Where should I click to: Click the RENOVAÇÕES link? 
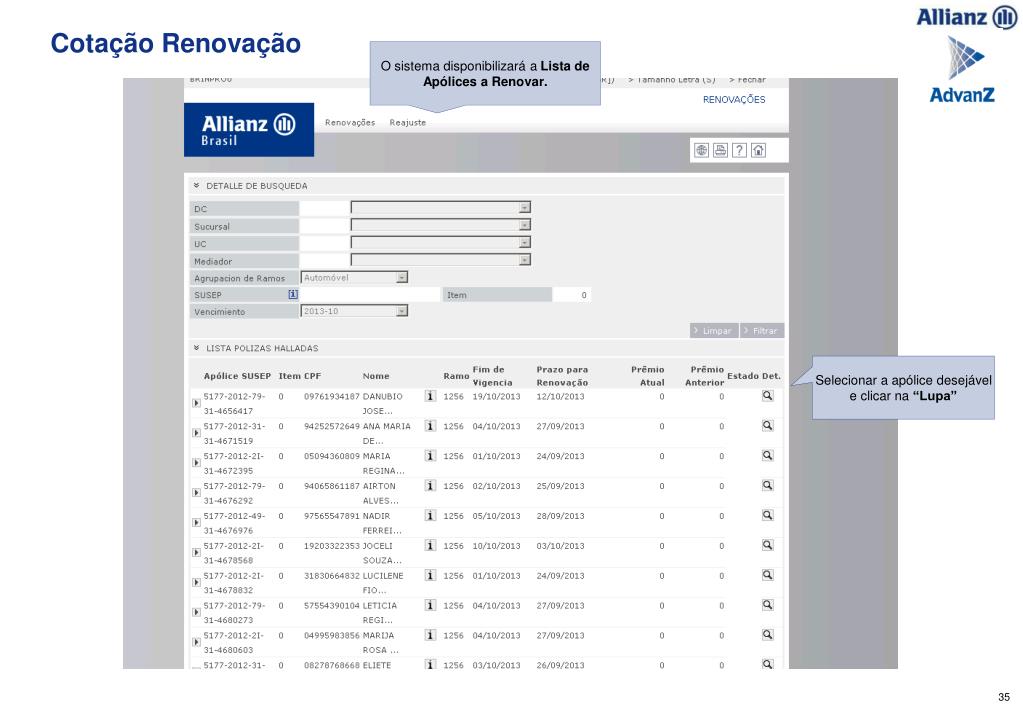pyautogui.click(x=734, y=100)
